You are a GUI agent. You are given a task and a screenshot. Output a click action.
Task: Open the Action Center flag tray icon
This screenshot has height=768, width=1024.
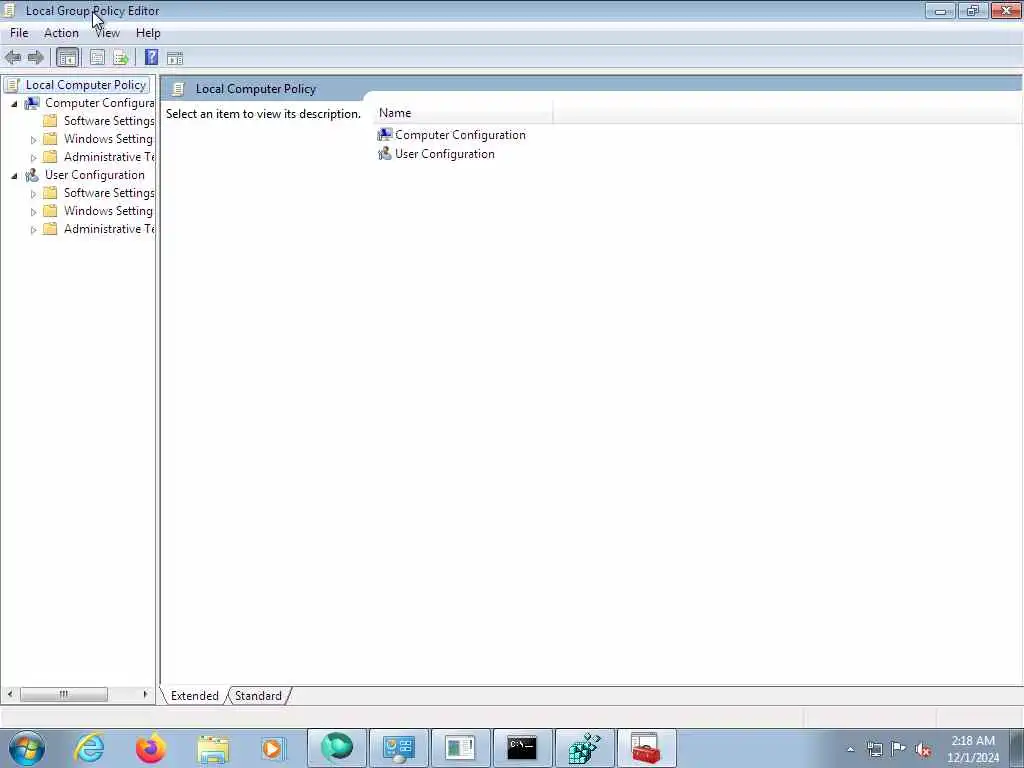(899, 749)
